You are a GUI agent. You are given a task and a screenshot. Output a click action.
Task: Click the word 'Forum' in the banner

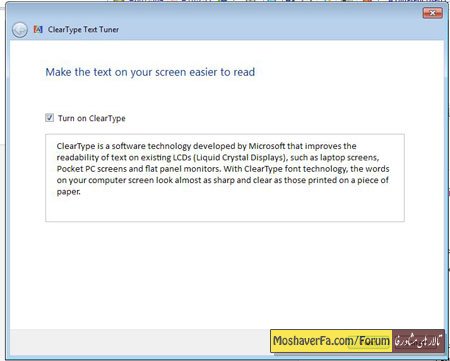click(x=374, y=341)
